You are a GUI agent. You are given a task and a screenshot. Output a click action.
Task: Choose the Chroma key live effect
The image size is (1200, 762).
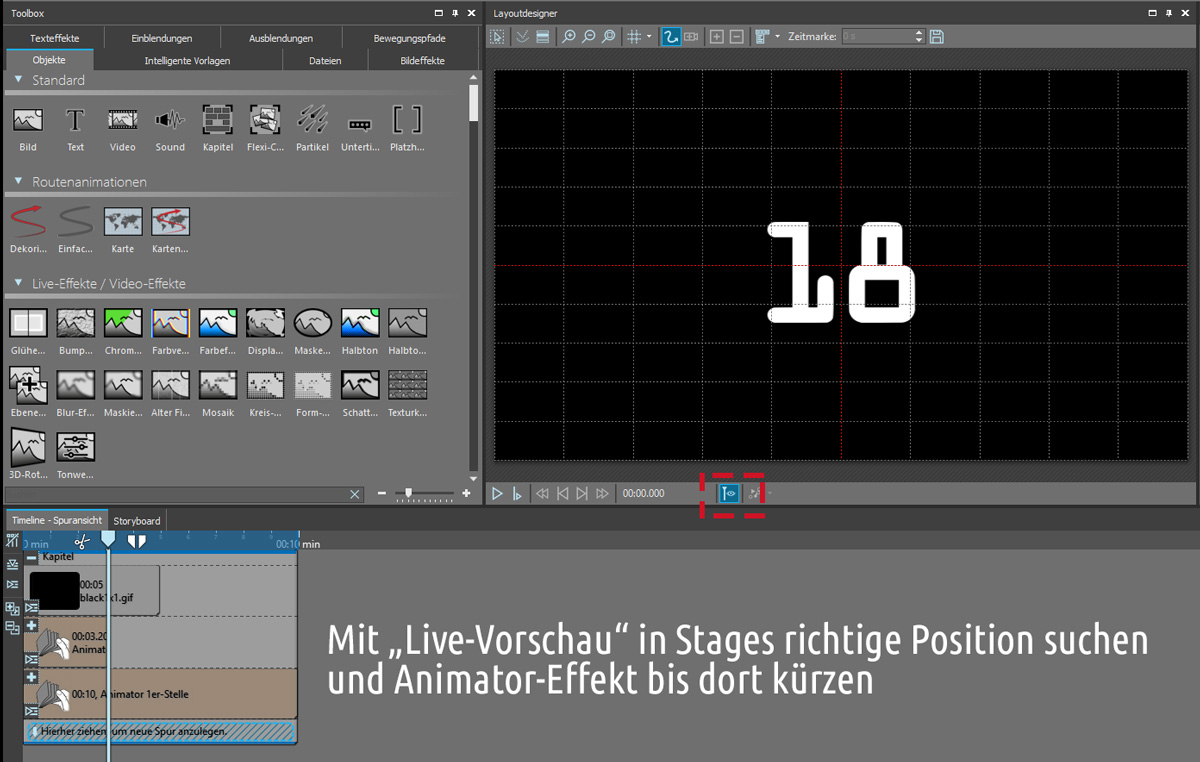pos(122,323)
